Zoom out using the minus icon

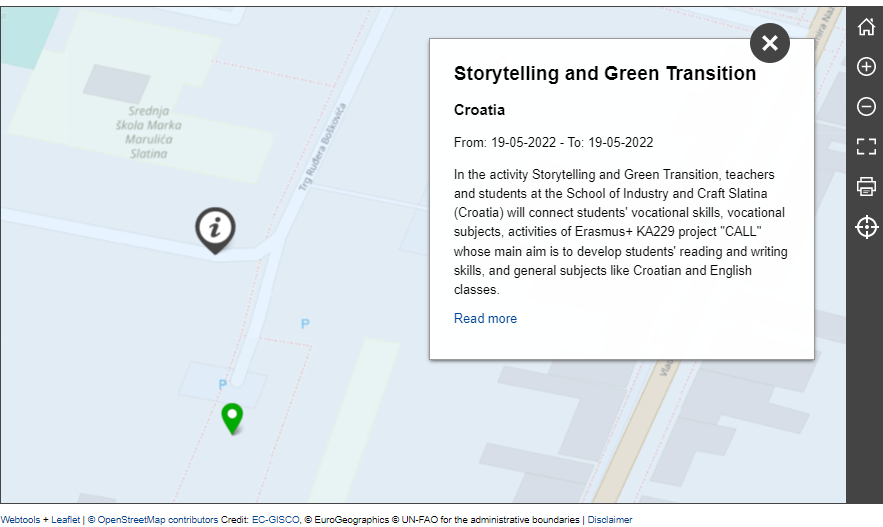[x=866, y=106]
